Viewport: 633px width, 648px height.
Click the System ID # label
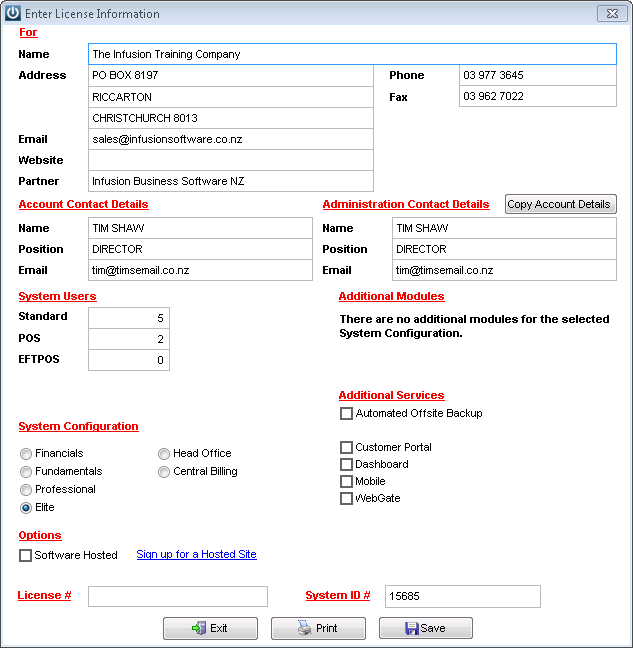pyautogui.click(x=338, y=595)
